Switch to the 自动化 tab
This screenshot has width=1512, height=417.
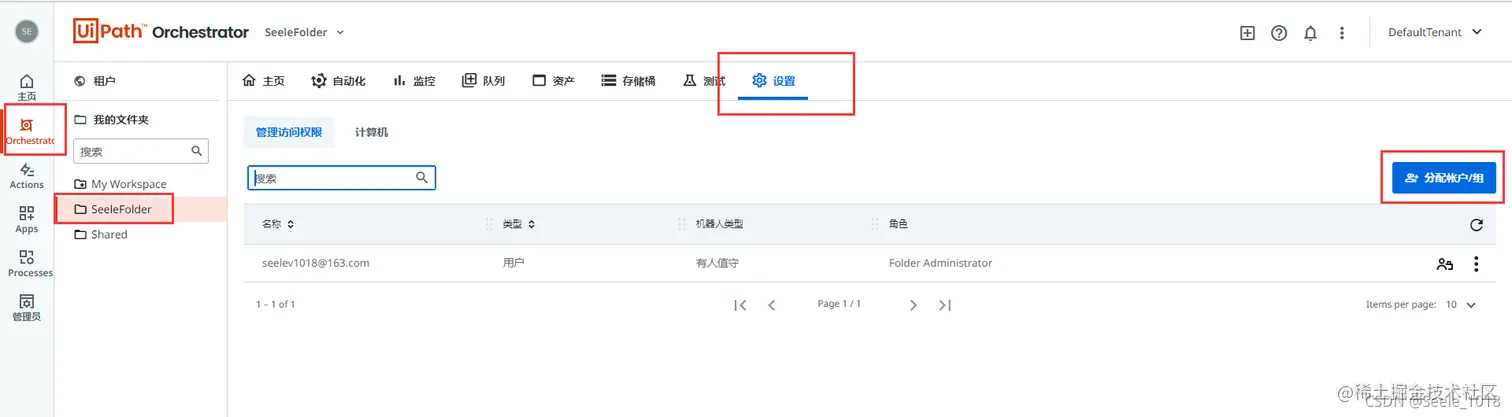click(x=338, y=81)
